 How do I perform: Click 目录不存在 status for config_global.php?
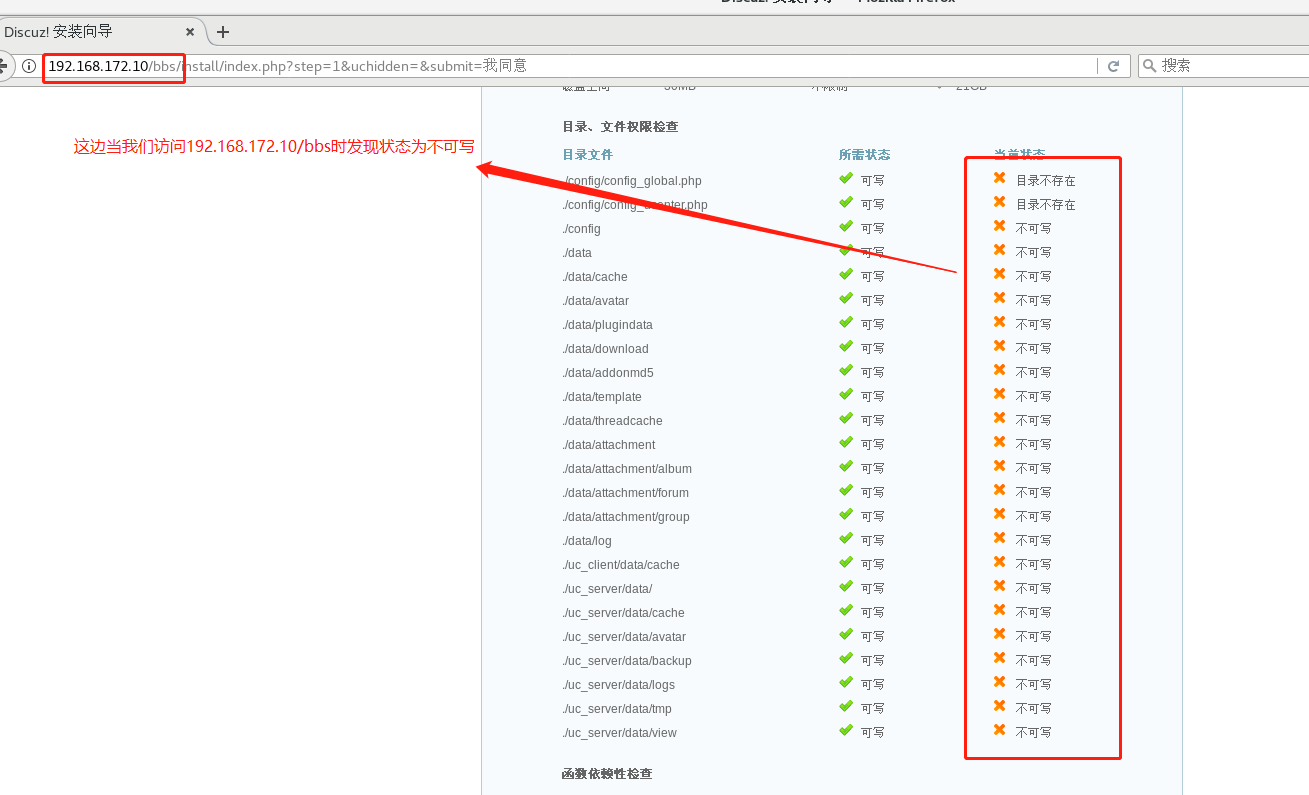[1046, 181]
